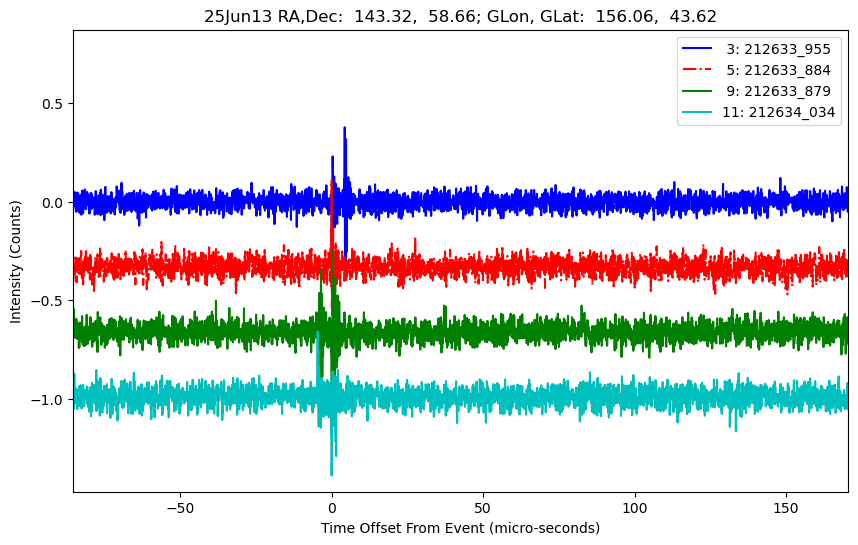Viewport: 858px width, 545px height.
Task: Click the −0.5 y-axis tick label
Action: coord(49,301)
